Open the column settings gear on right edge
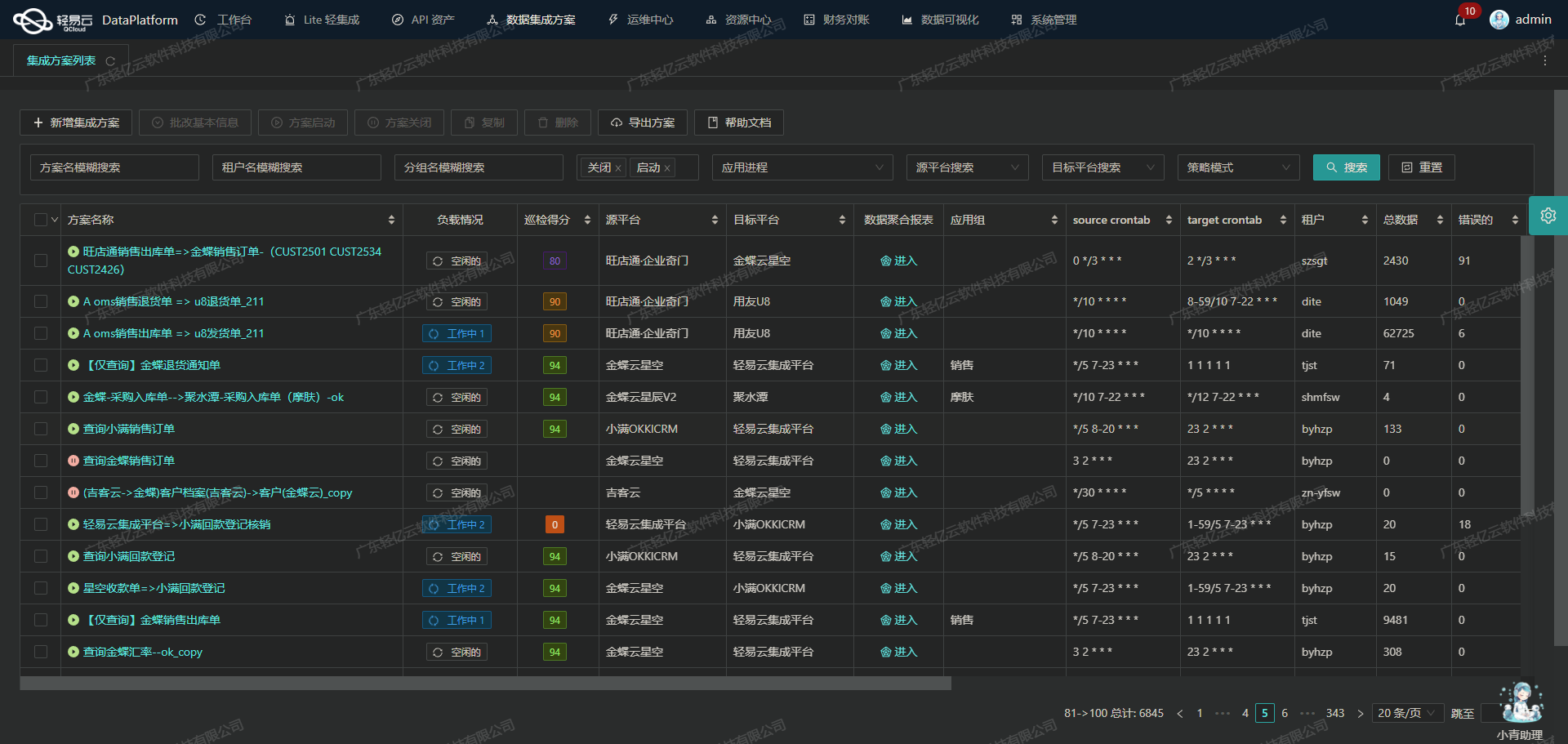Image resolution: width=1568 pixels, height=744 pixels. [x=1548, y=216]
